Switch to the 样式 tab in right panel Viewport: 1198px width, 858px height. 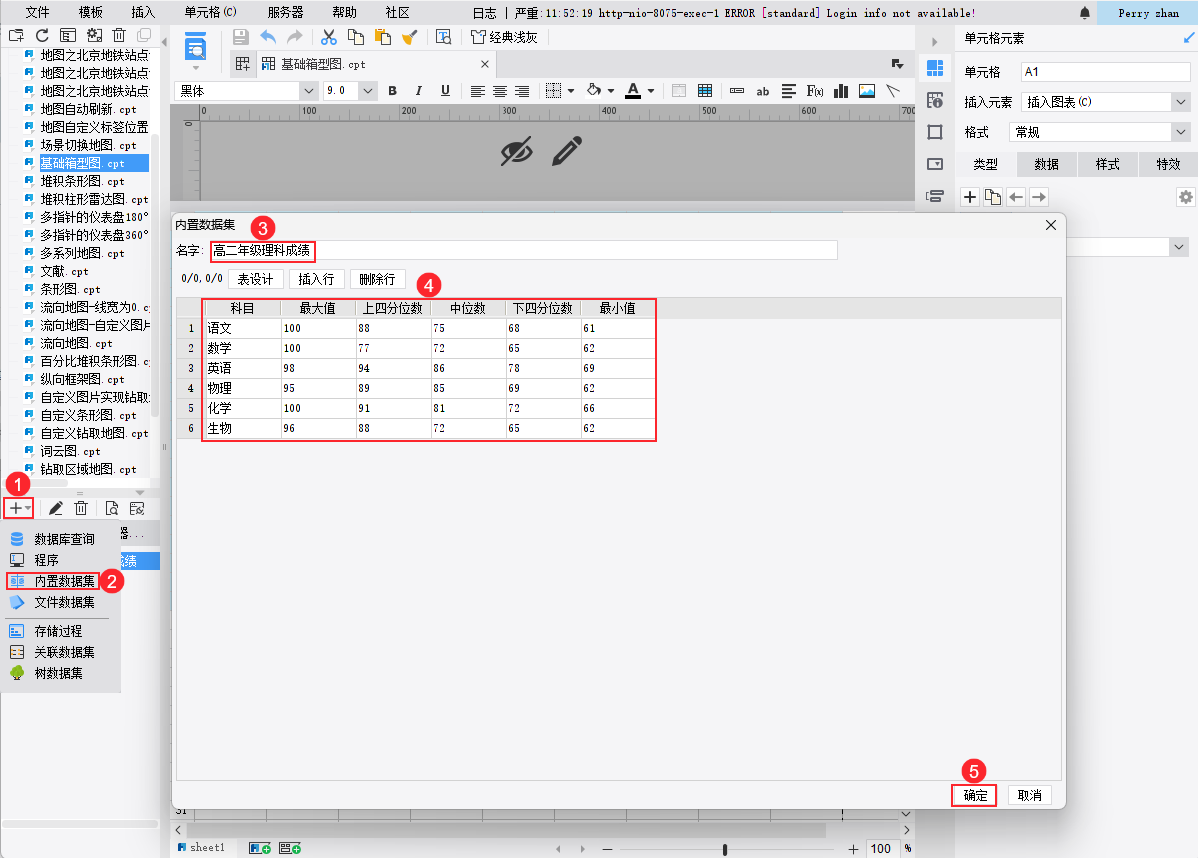[1107, 164]
